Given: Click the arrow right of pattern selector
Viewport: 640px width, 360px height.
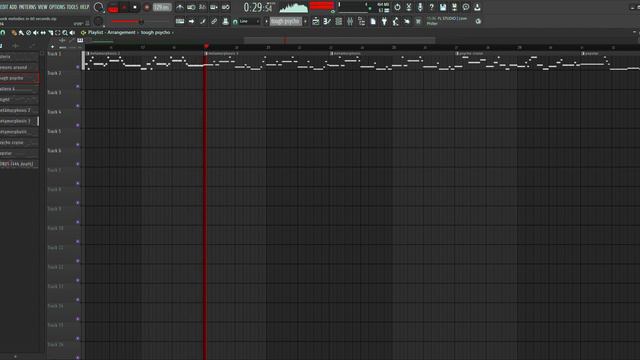Looking at the screenshot, I should 305,21.
